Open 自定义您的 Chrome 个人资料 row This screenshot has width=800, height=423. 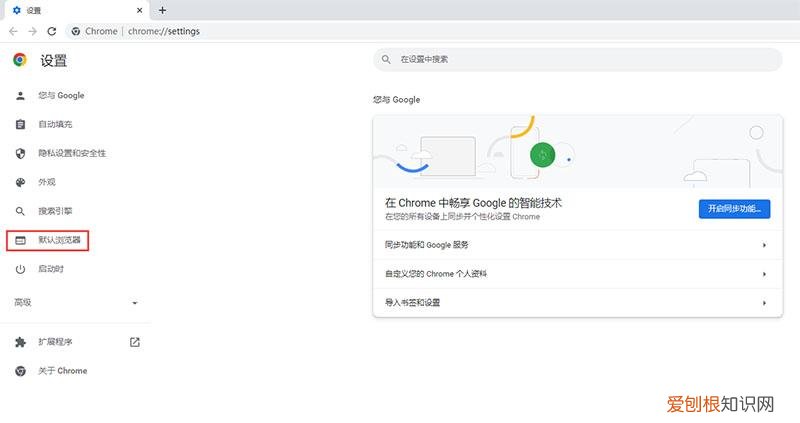click(x=578, y=274)
